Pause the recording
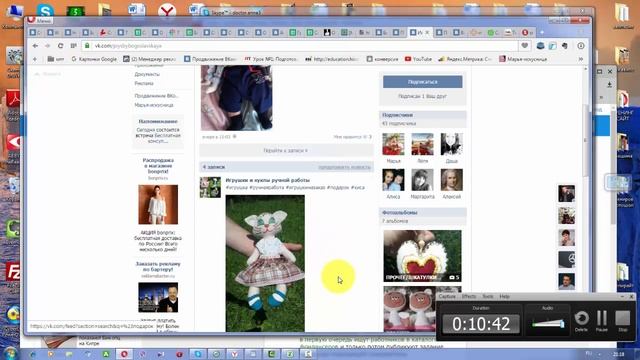The height and width of the screenshot is (360, 640). click(x=602, y=321)
